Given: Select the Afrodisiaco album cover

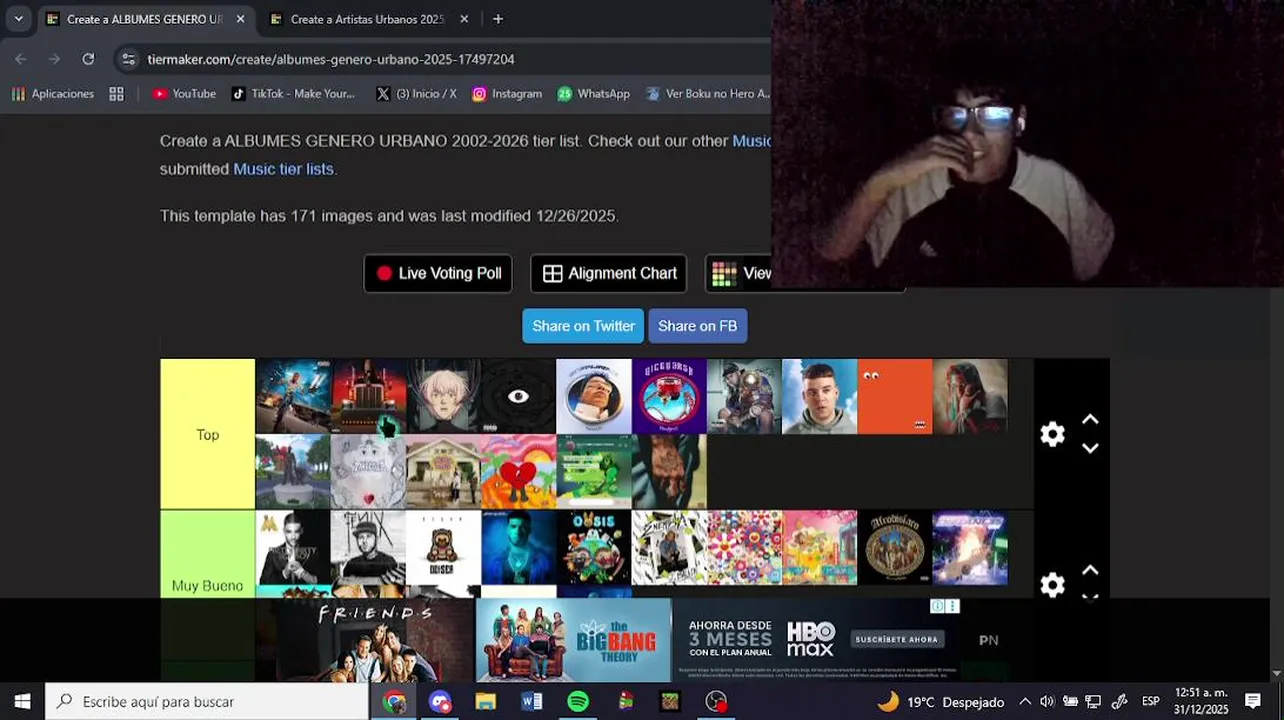Looking at the screenshot, I should [895, 548].
